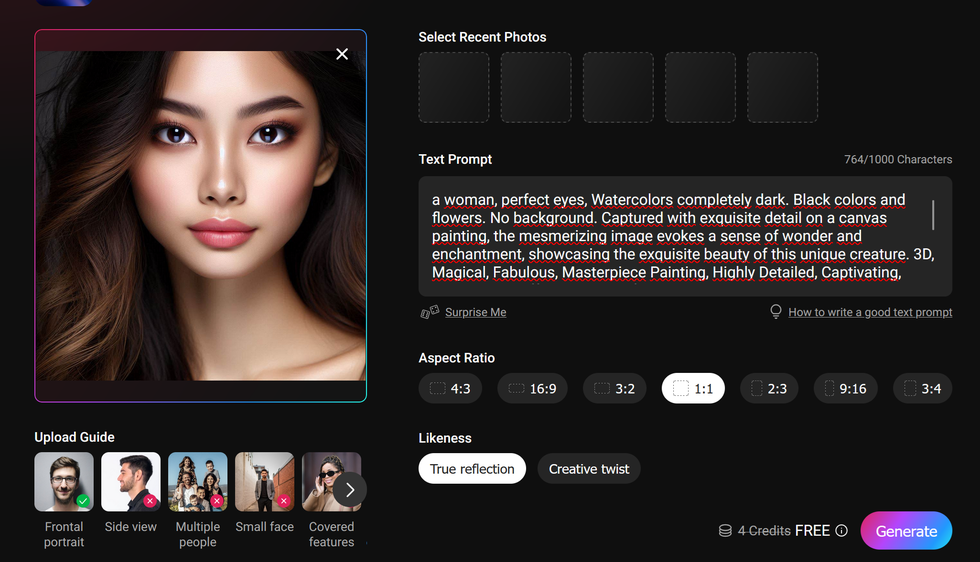Switch aspect ratio to 2:3
The image size is (980, 562).
pos(769,388)
